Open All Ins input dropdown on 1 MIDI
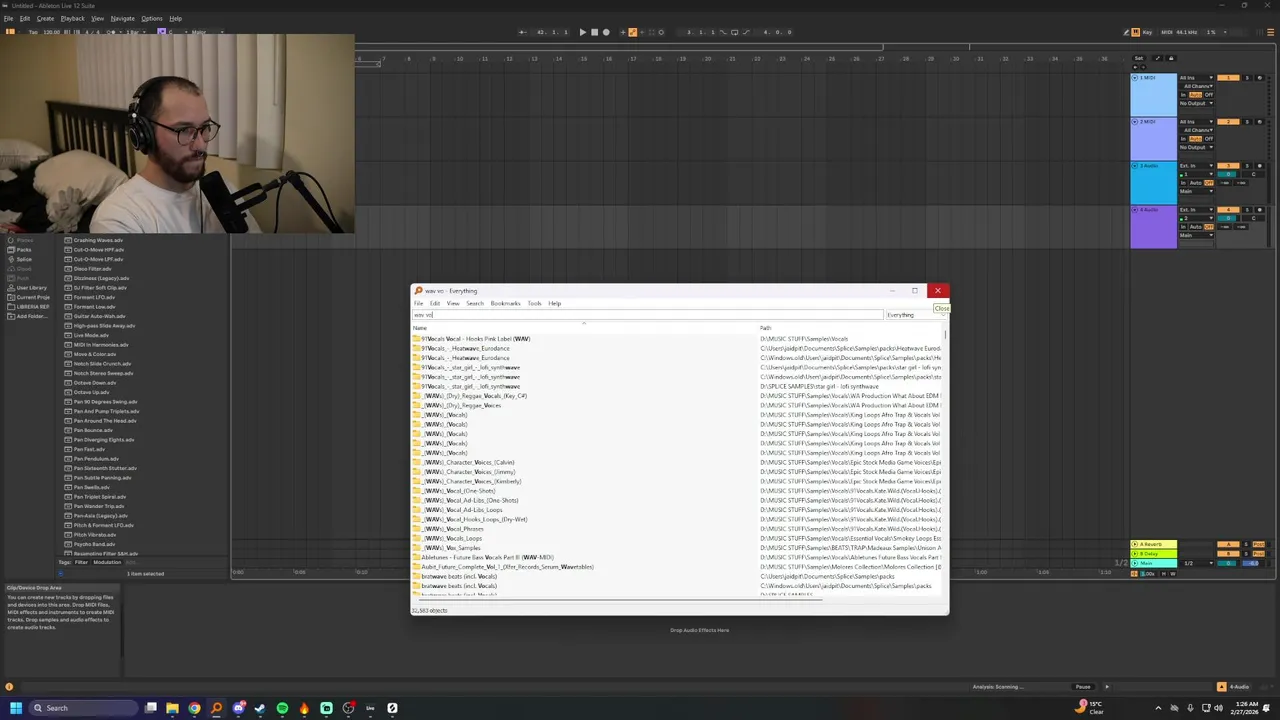The image size is (1280, 720). (x=1196, y=78)
